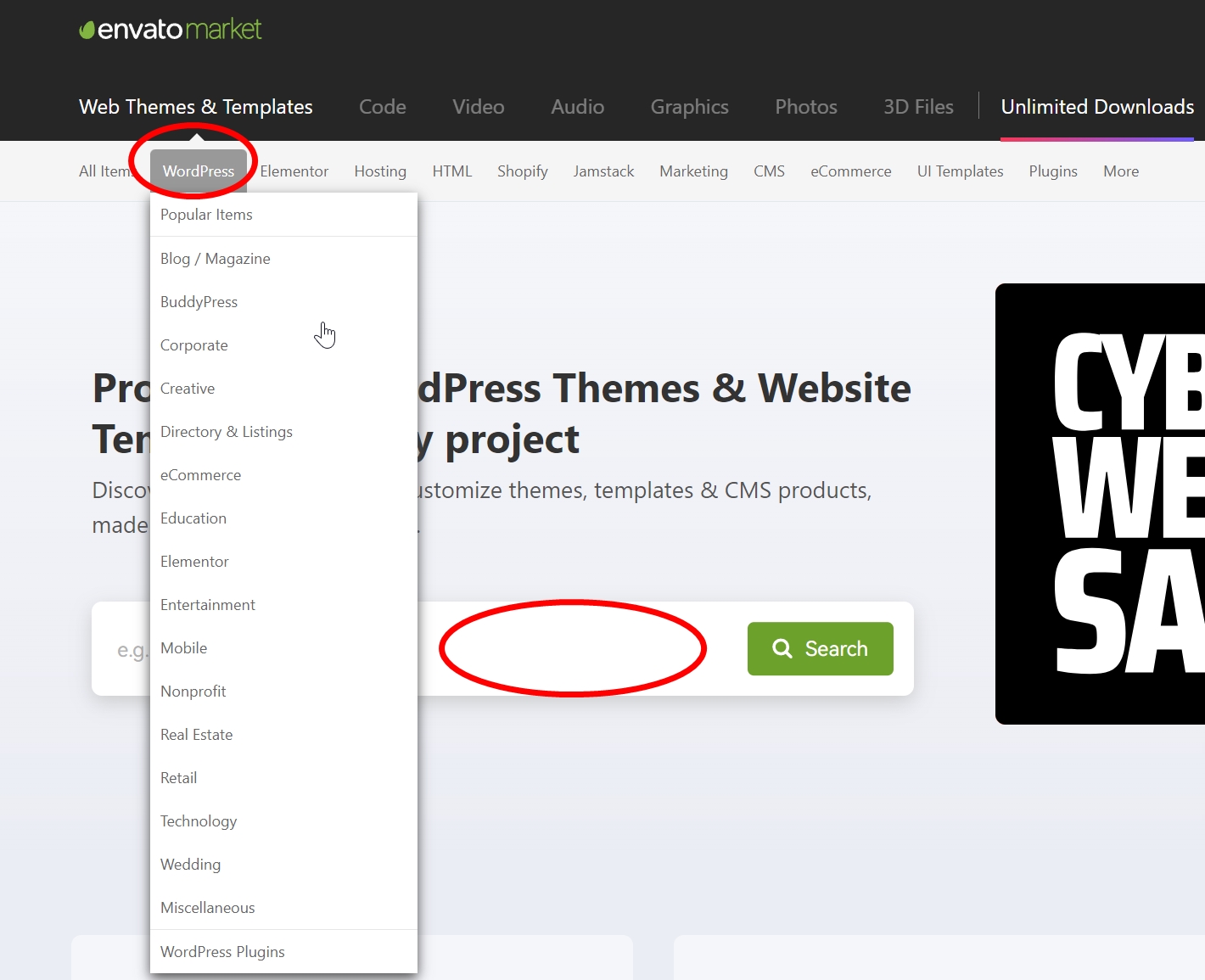The height and width of the screenshot is (980, 1205).
Task: Open the Shopify category
Action: point(523,171)
